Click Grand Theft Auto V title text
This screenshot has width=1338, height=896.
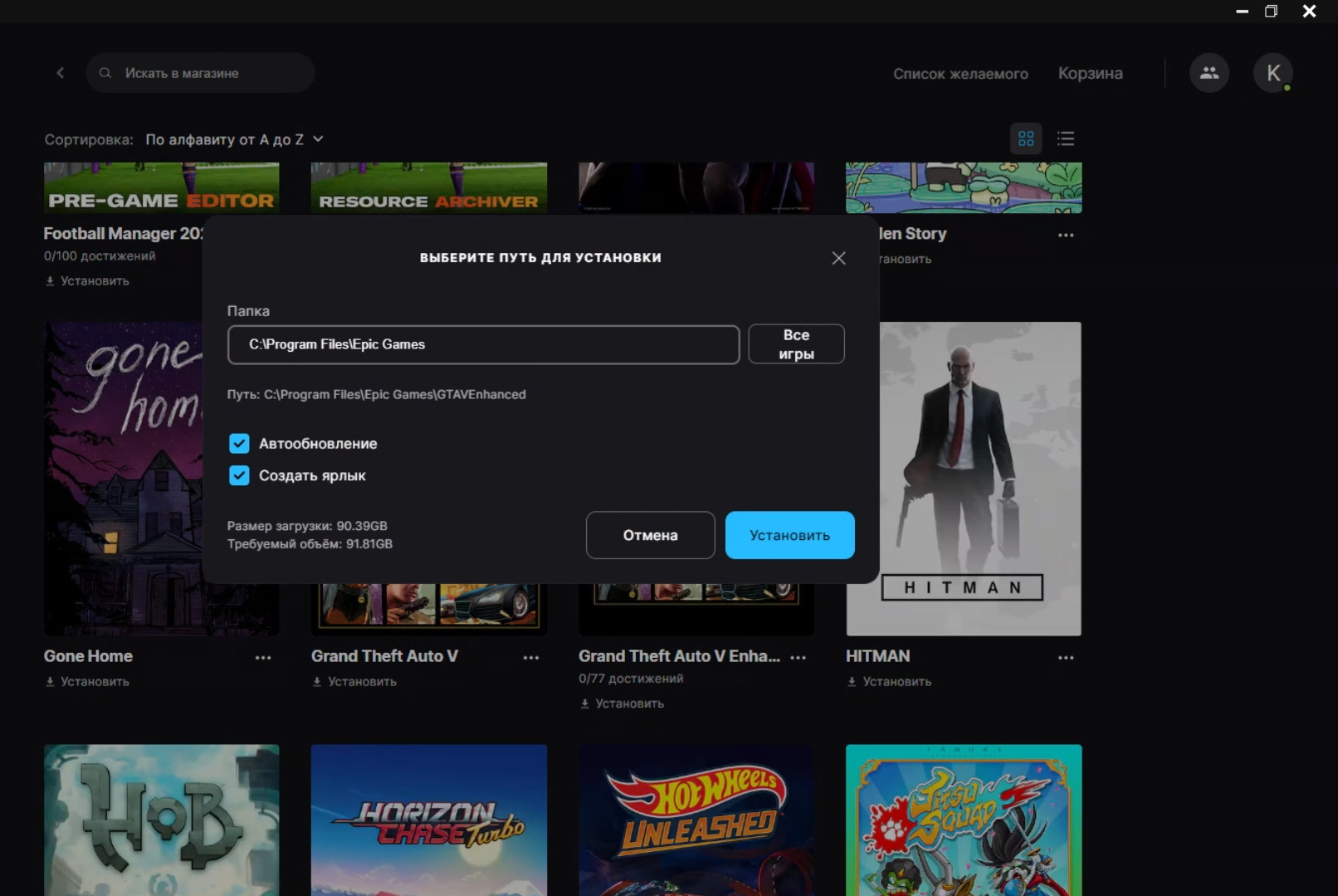pyautogui.click(x=384, y=656)
